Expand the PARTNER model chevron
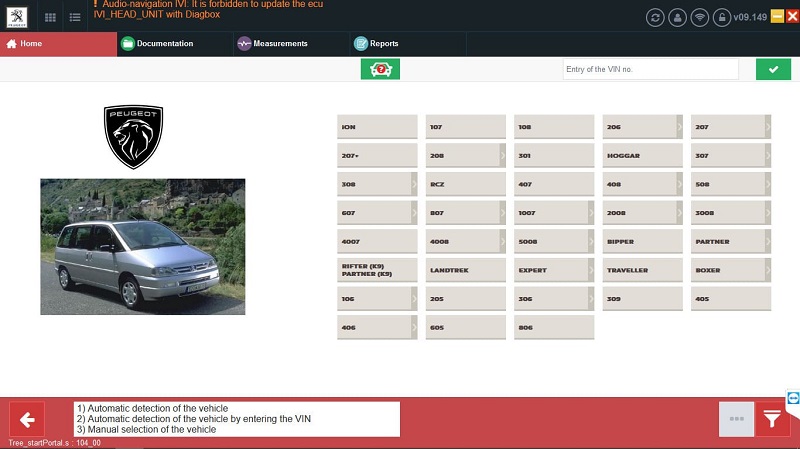This screenshot has height=449, width=800. (768, 241)
